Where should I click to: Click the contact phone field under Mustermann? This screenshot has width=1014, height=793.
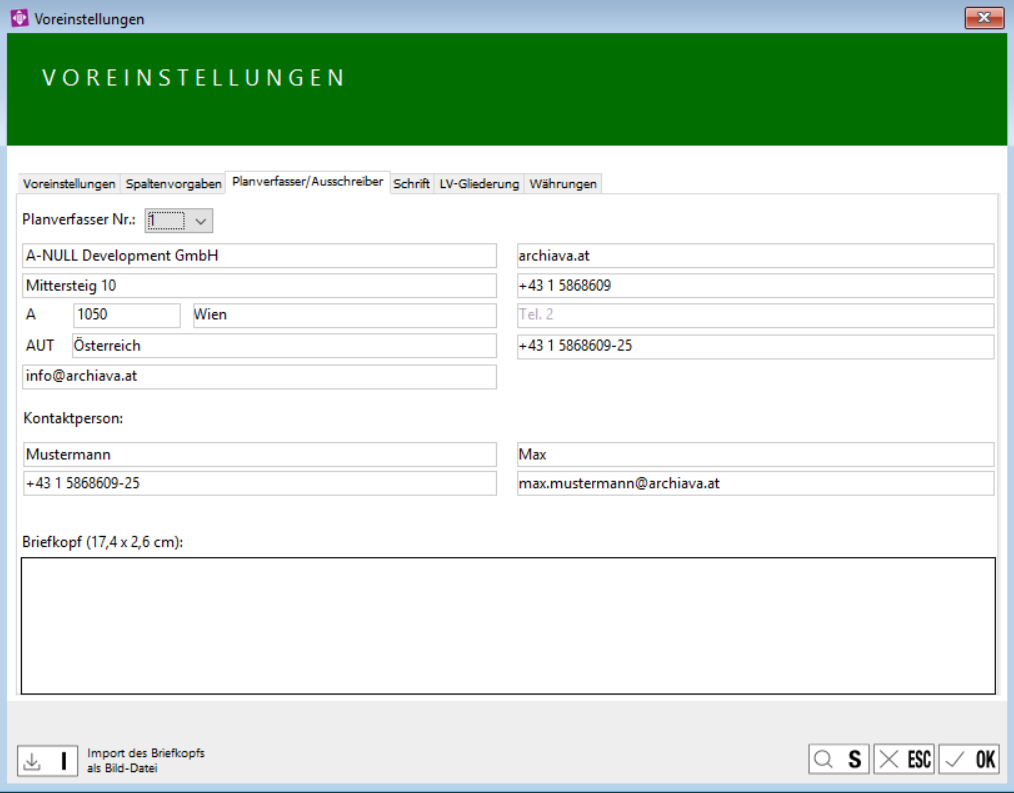pyautogui.click(x=260, y=483)
